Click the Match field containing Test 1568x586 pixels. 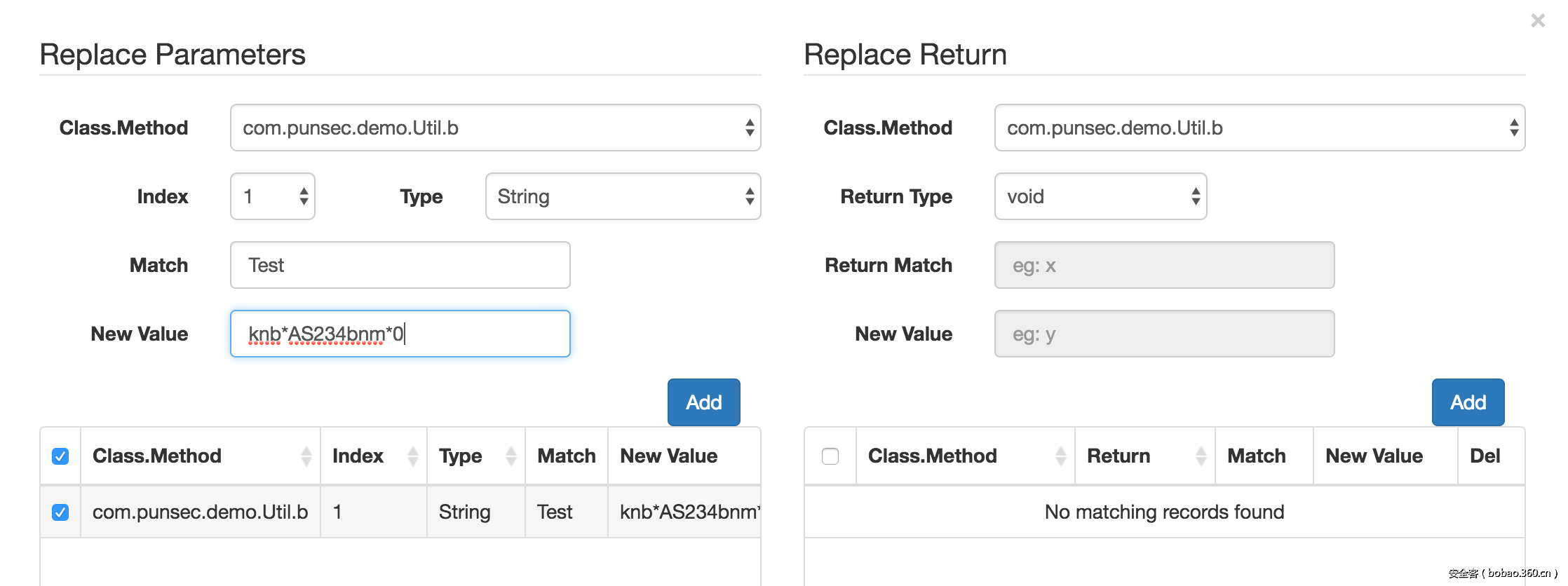[x=400, y=265]
